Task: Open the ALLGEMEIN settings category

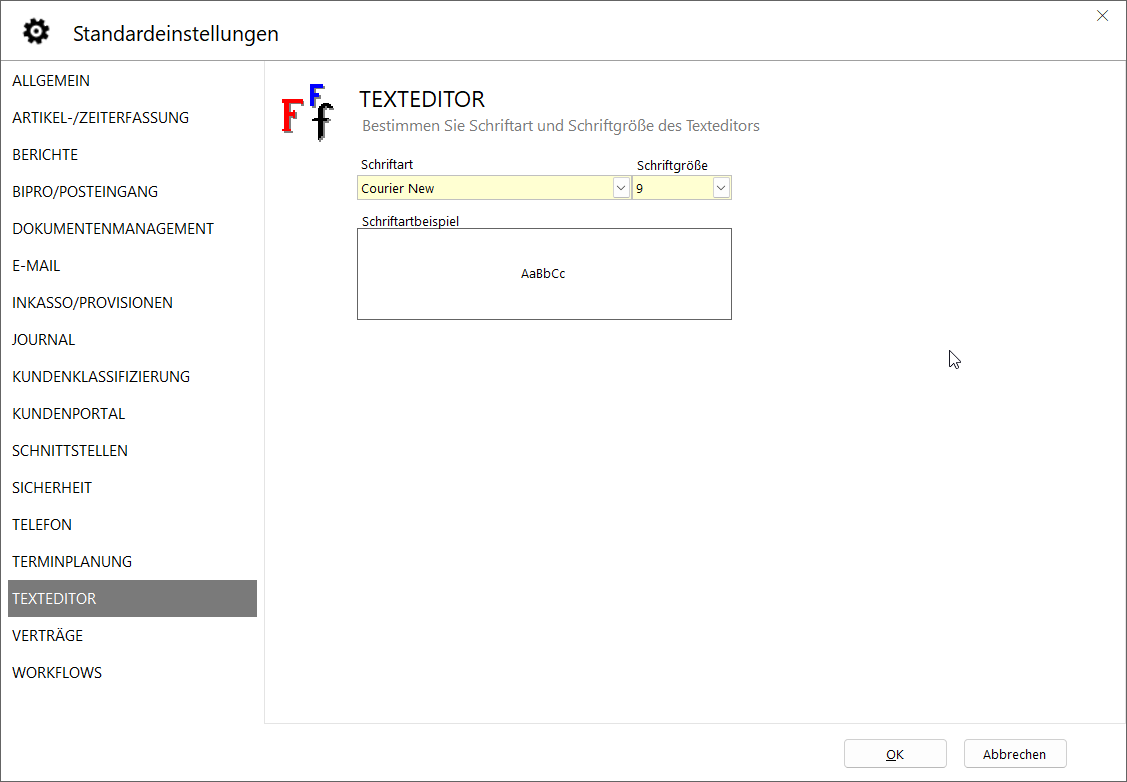Action: [51, 81]
